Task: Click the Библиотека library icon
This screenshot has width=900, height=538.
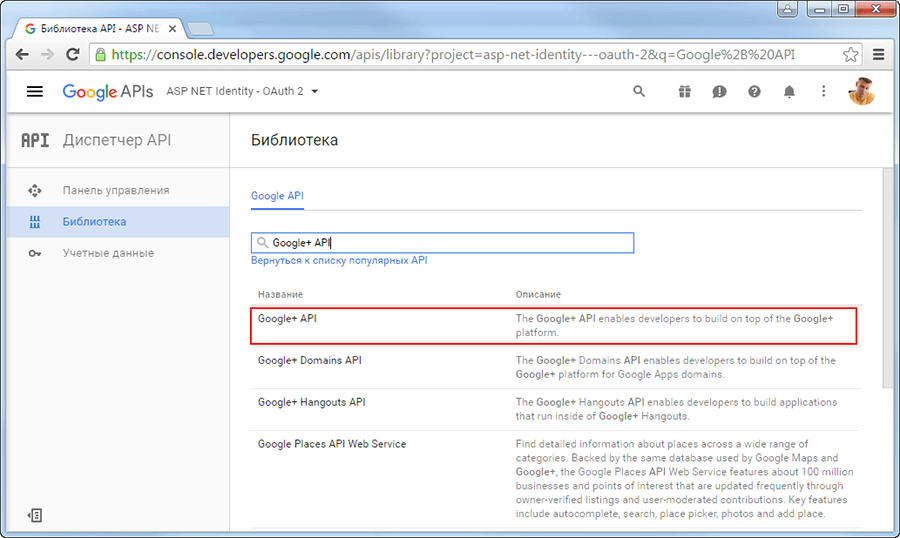Action: tap(35, 222)
